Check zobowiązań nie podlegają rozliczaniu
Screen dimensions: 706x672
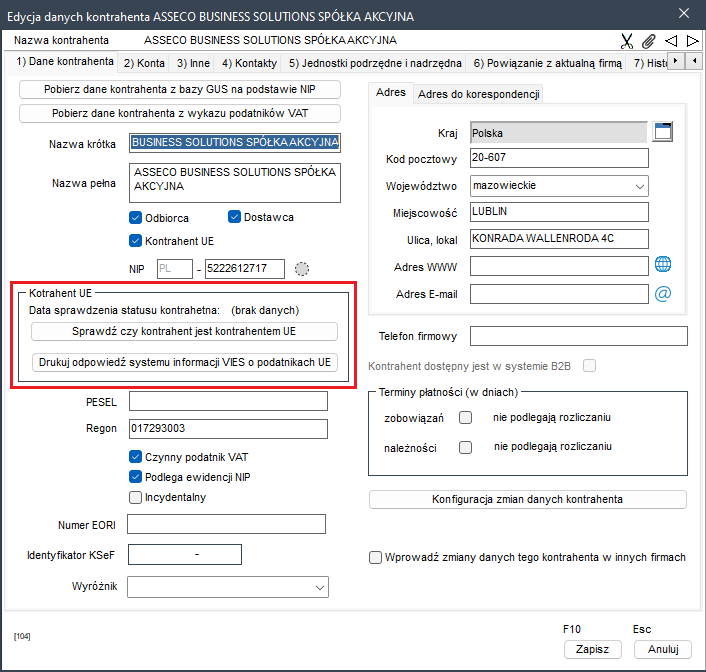tap(466, 418)
